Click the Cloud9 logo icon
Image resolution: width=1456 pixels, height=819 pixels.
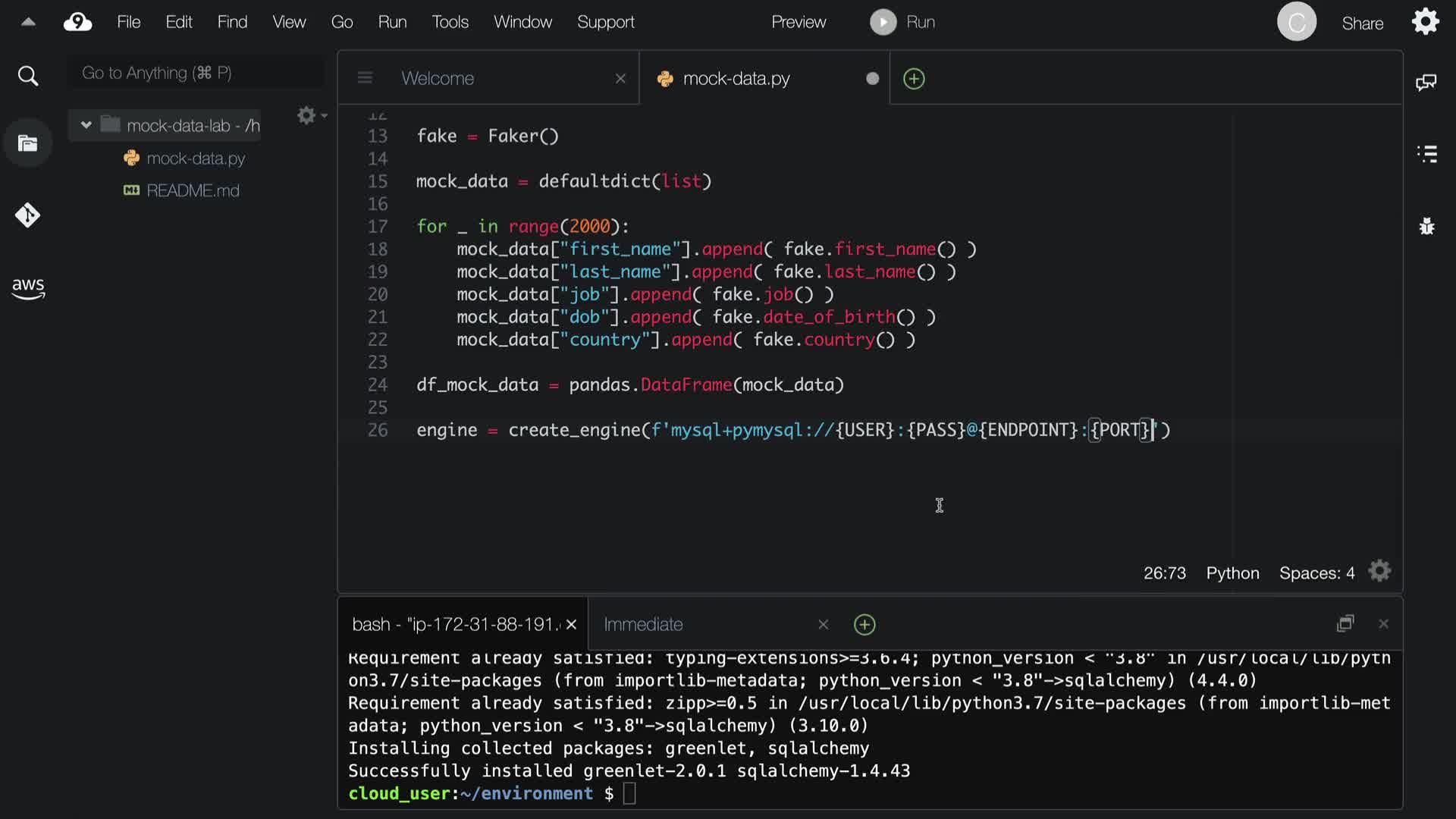pyautogui.click(x=77, y=22)
